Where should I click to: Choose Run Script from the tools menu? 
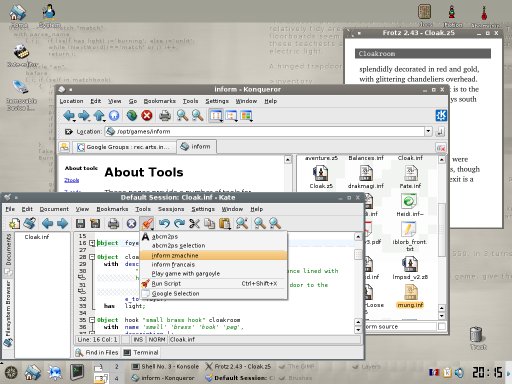point(213,284)
